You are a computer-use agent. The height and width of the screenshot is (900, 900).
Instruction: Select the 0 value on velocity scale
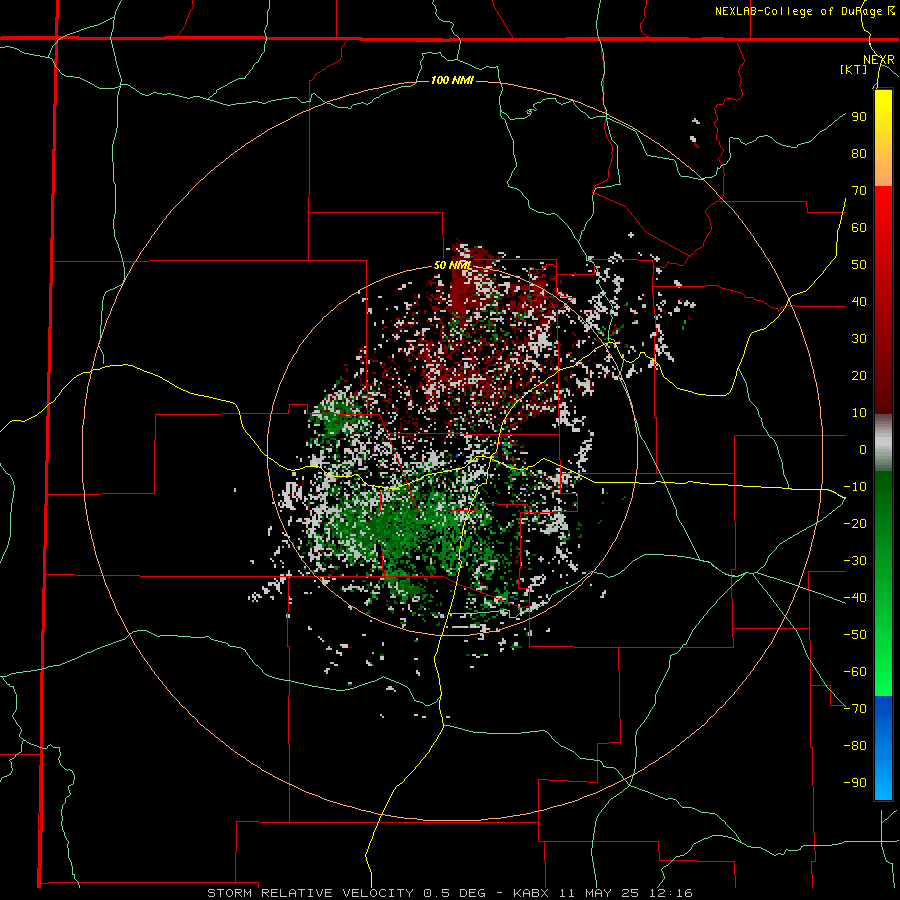(x=863, y=449)
